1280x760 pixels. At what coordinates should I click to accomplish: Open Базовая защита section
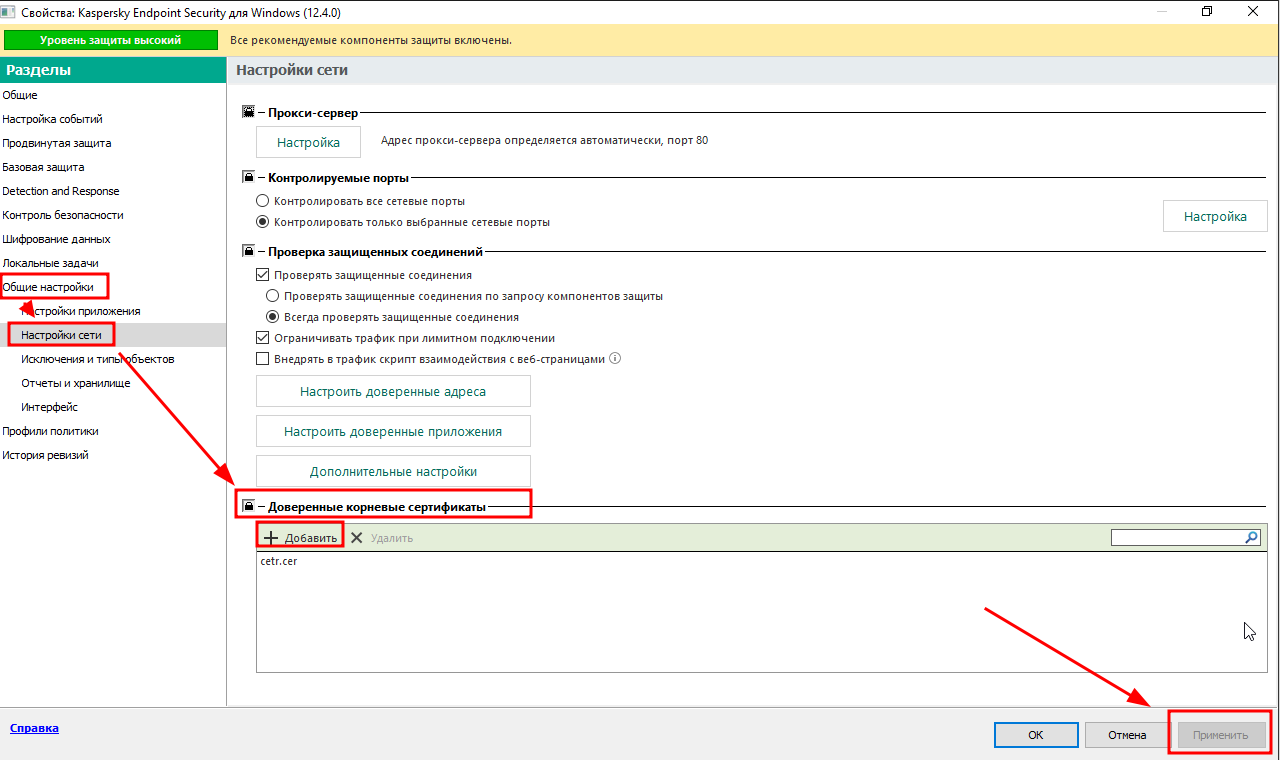pyautogui.click(x=43, y=167)
